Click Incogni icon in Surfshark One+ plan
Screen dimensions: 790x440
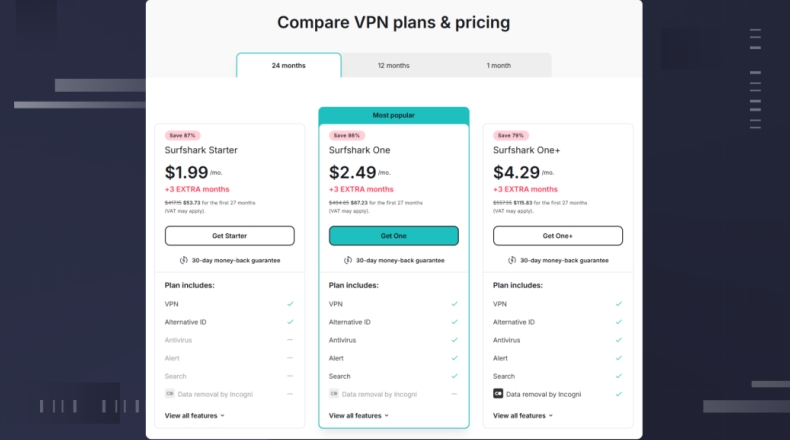pyautogui.click(x=498, y=394)
